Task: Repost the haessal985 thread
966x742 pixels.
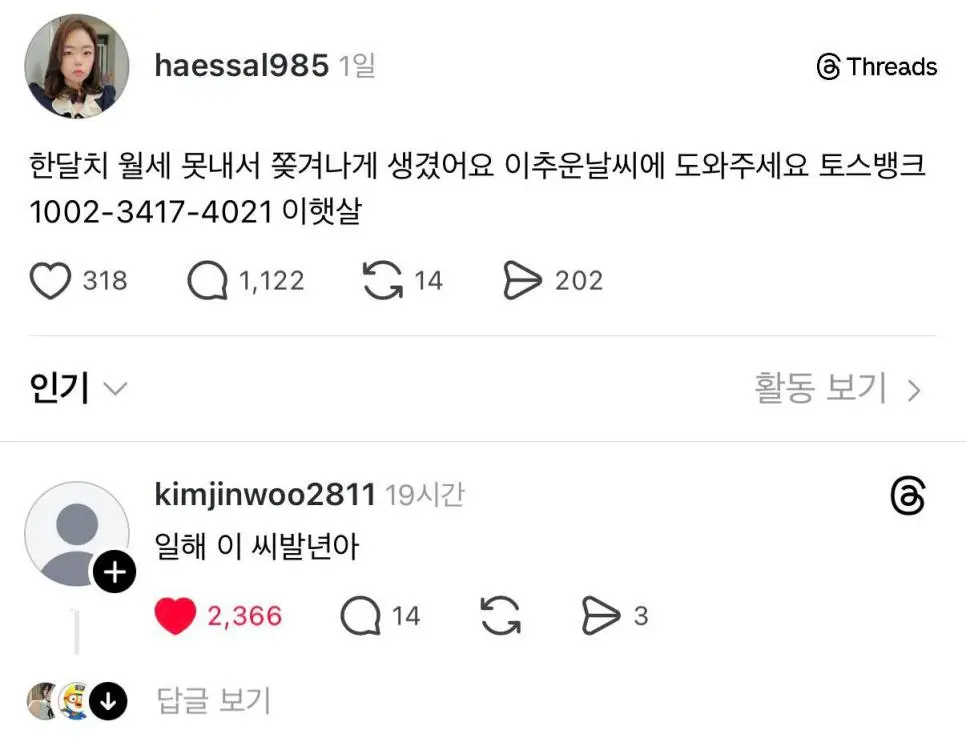Action: click(382, 280)
